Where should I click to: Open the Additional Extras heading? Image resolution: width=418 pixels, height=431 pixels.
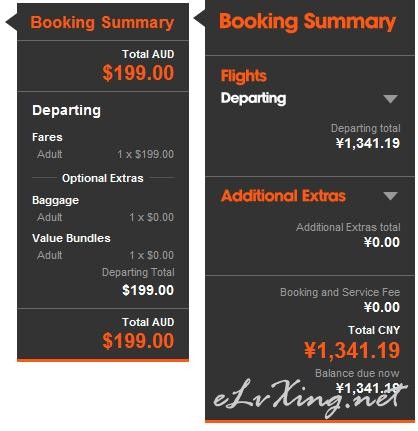coord(283,196)
